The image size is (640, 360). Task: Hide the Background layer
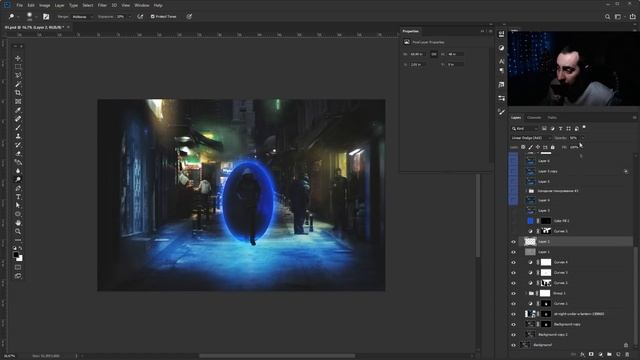[513, 345]
